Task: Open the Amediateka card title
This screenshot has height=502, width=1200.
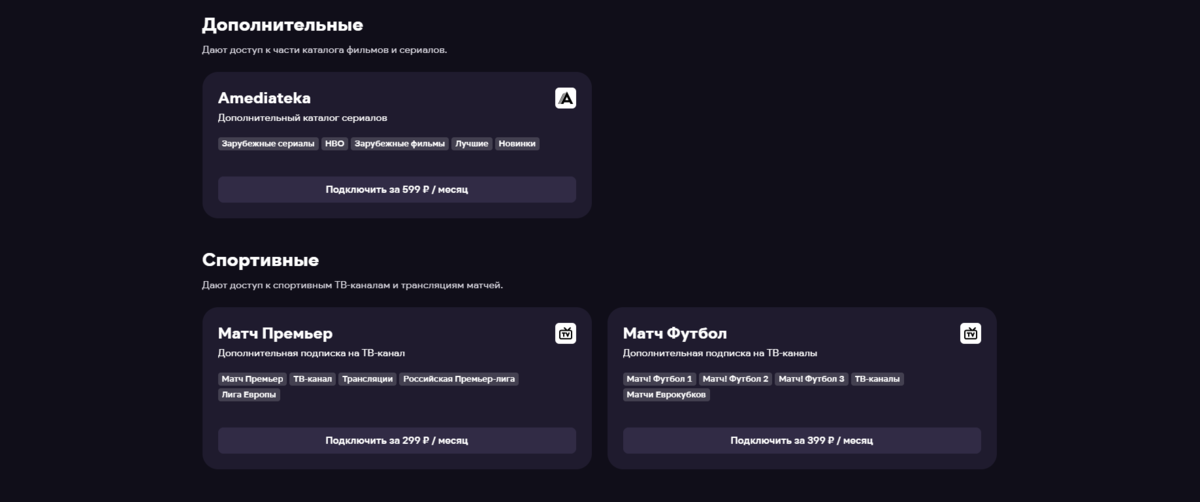Action: 264,98
